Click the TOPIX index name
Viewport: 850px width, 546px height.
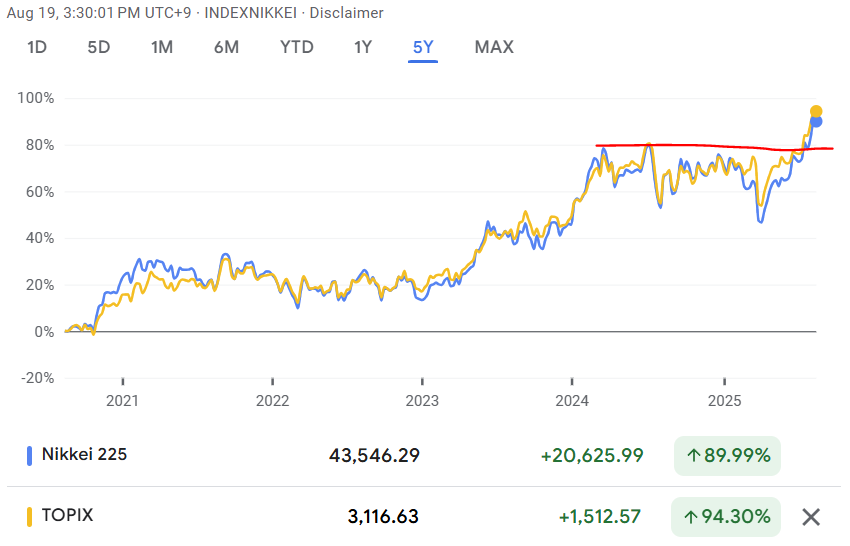67,515
